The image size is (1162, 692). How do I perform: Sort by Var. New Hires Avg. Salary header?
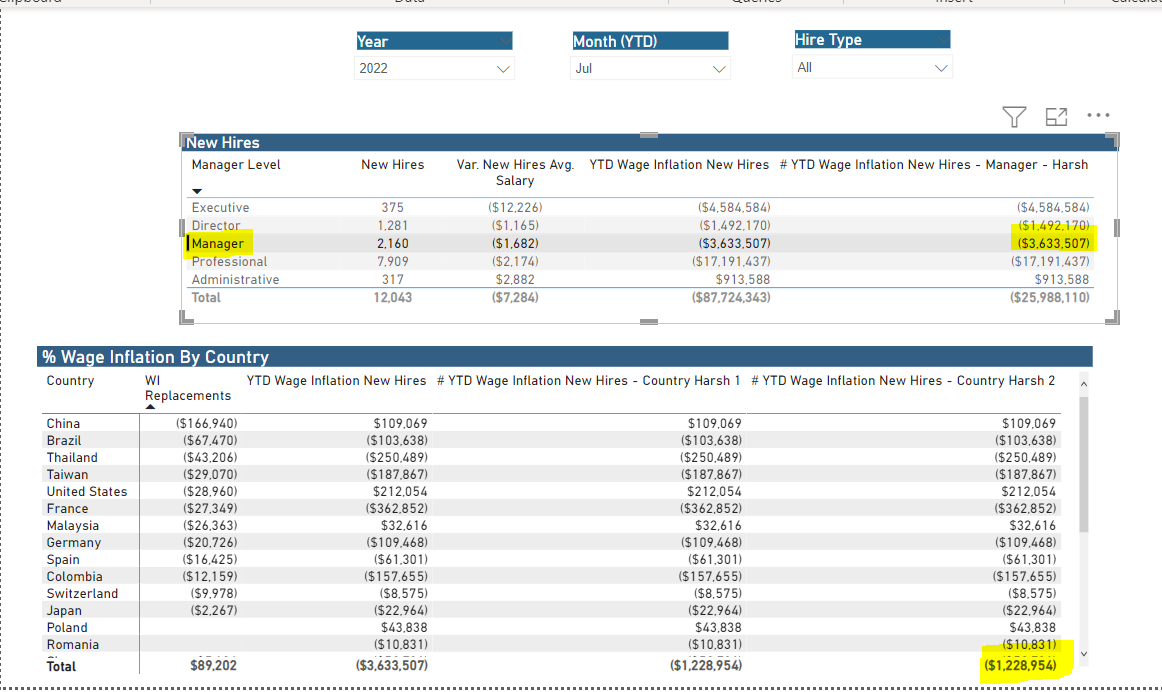coord(515,173)
